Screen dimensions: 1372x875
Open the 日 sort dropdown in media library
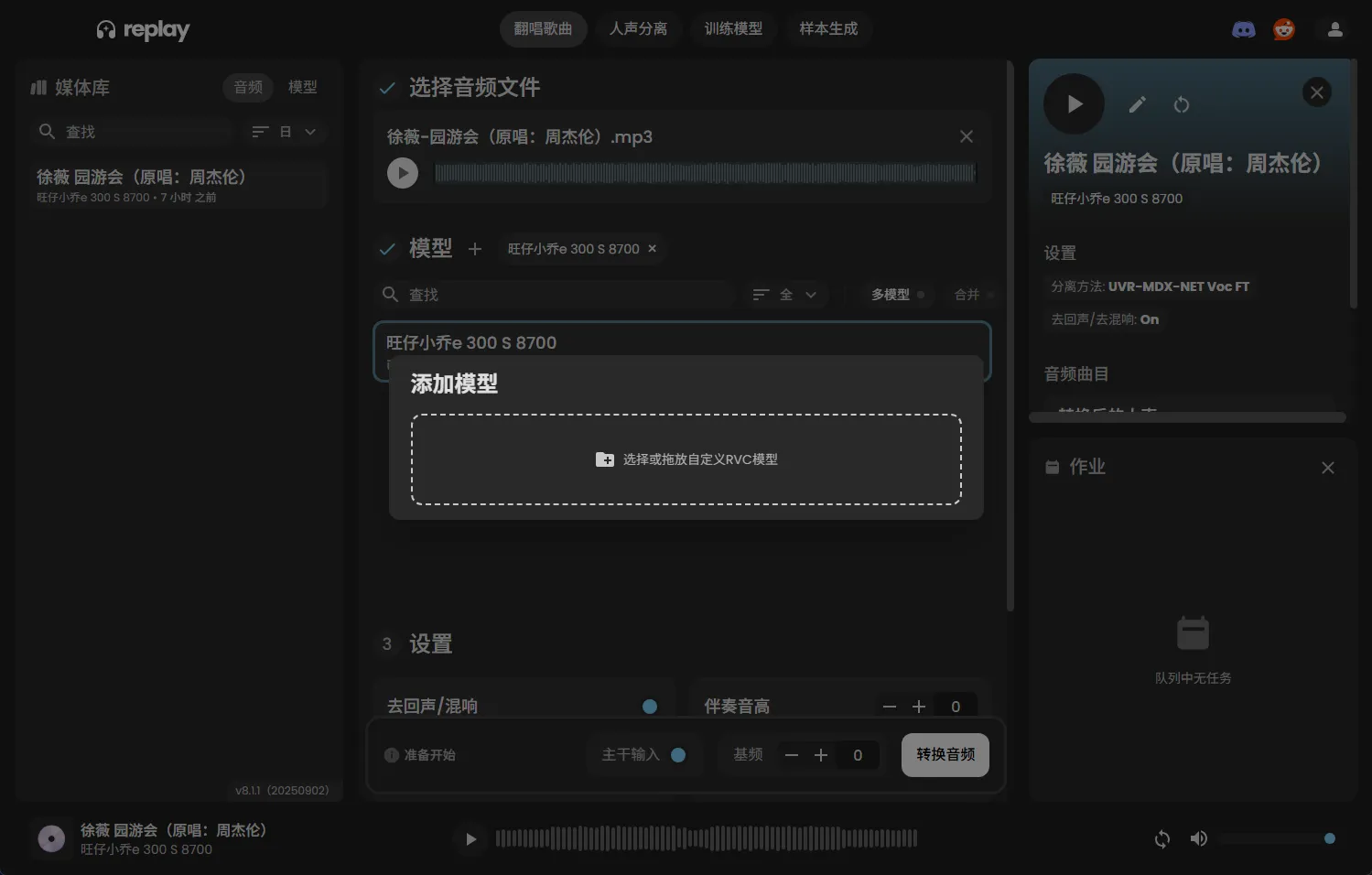295,131
